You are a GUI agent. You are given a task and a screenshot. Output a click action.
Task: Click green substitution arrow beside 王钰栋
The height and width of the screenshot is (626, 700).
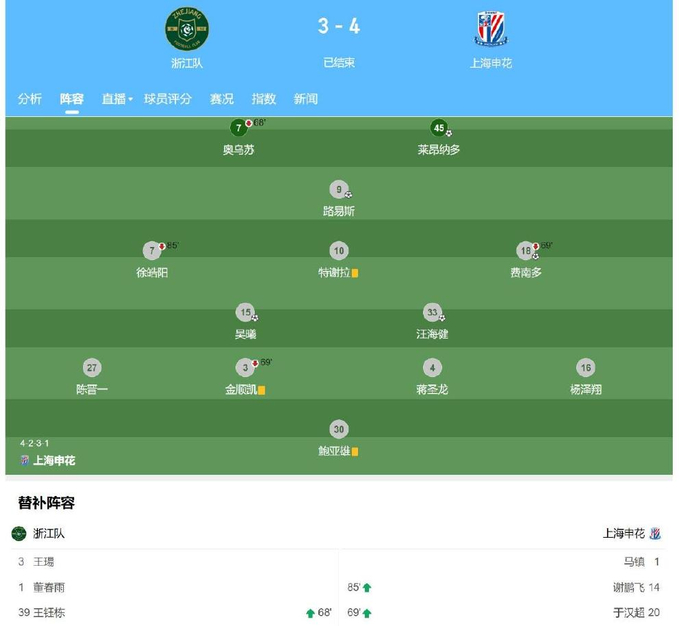(x=311, y=613)
